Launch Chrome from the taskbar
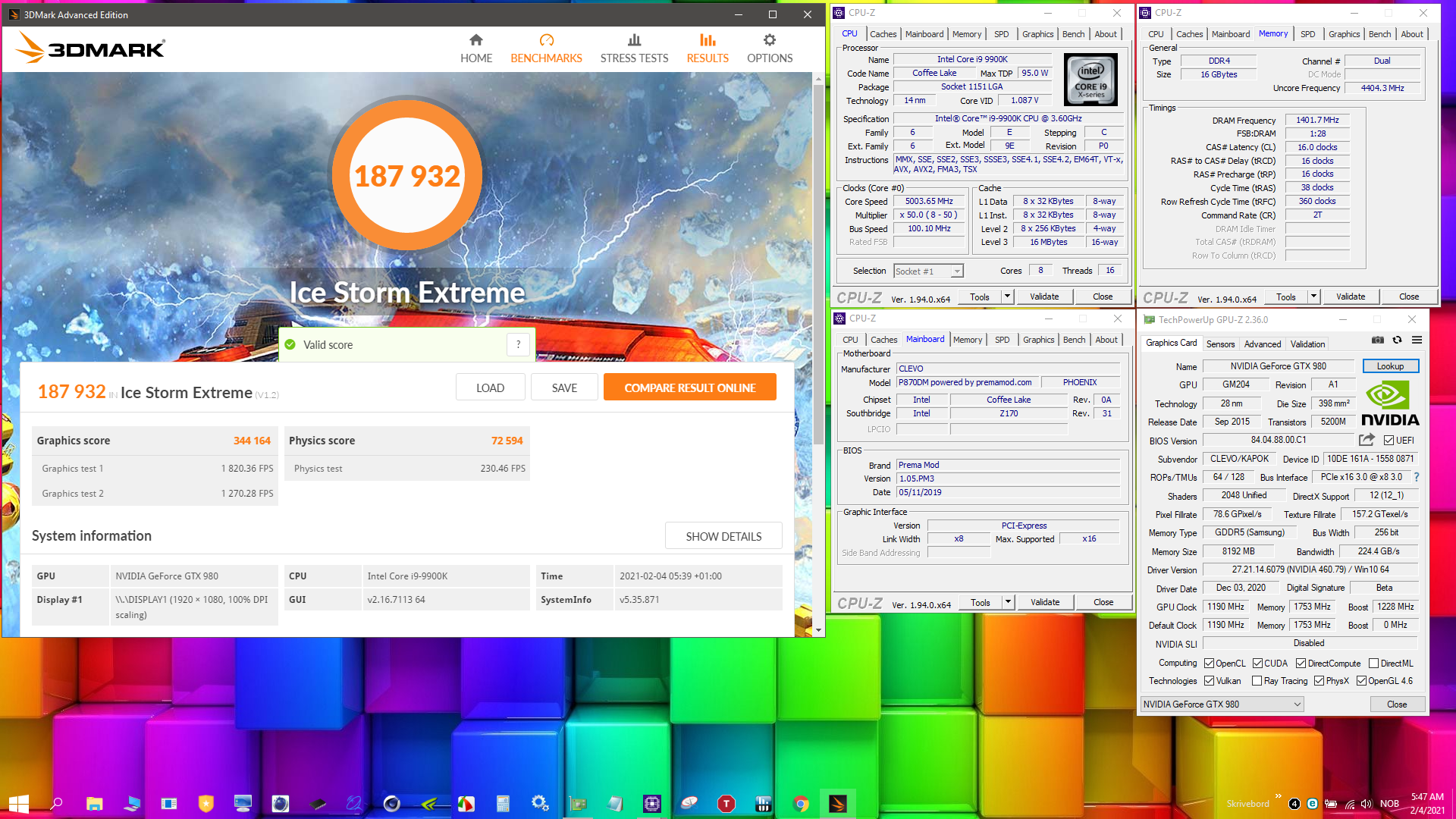Screen dimensions: 1456x819 [801, 803]
